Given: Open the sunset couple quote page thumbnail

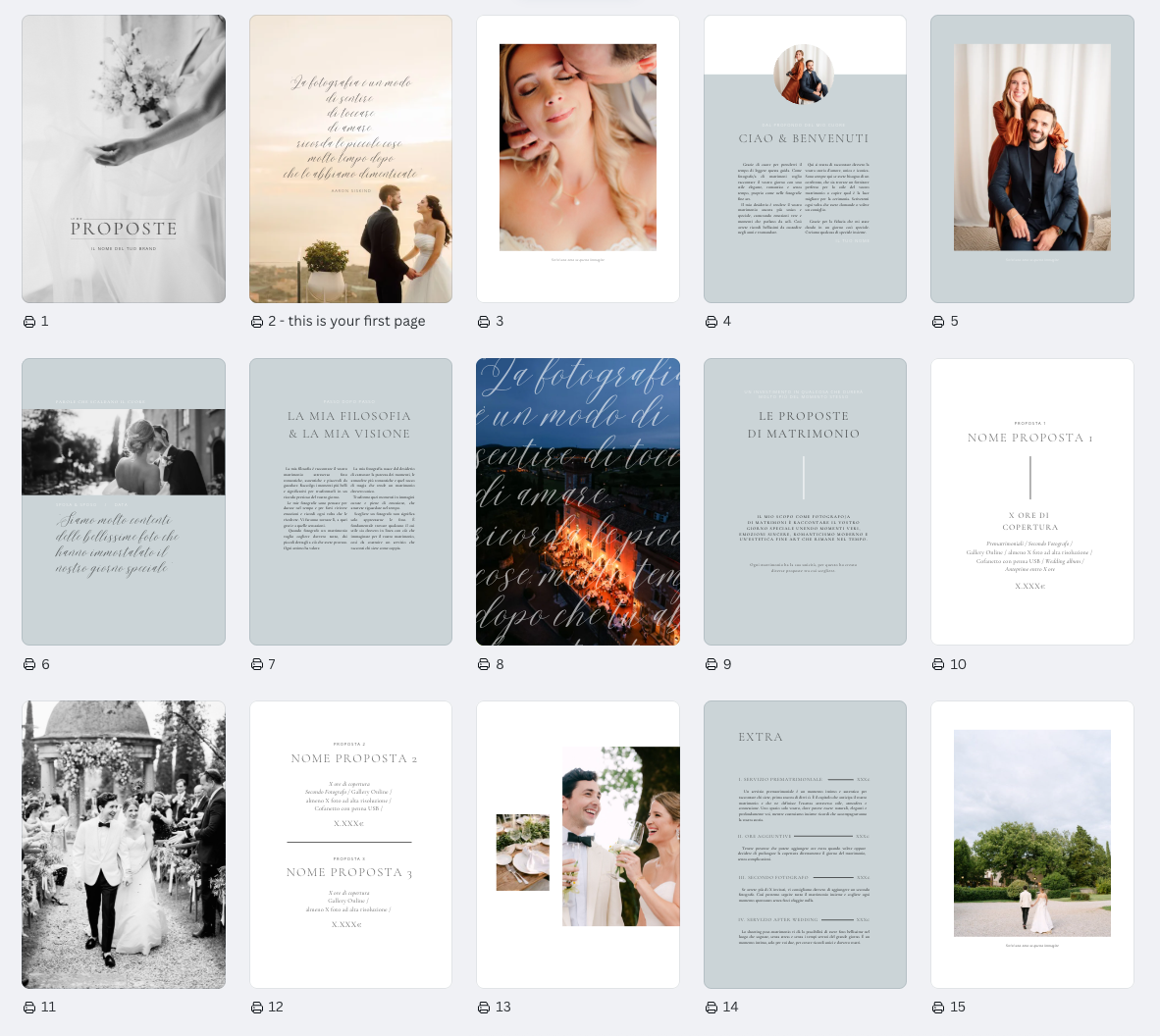Looking at the screenshot, I should [350, 159].
